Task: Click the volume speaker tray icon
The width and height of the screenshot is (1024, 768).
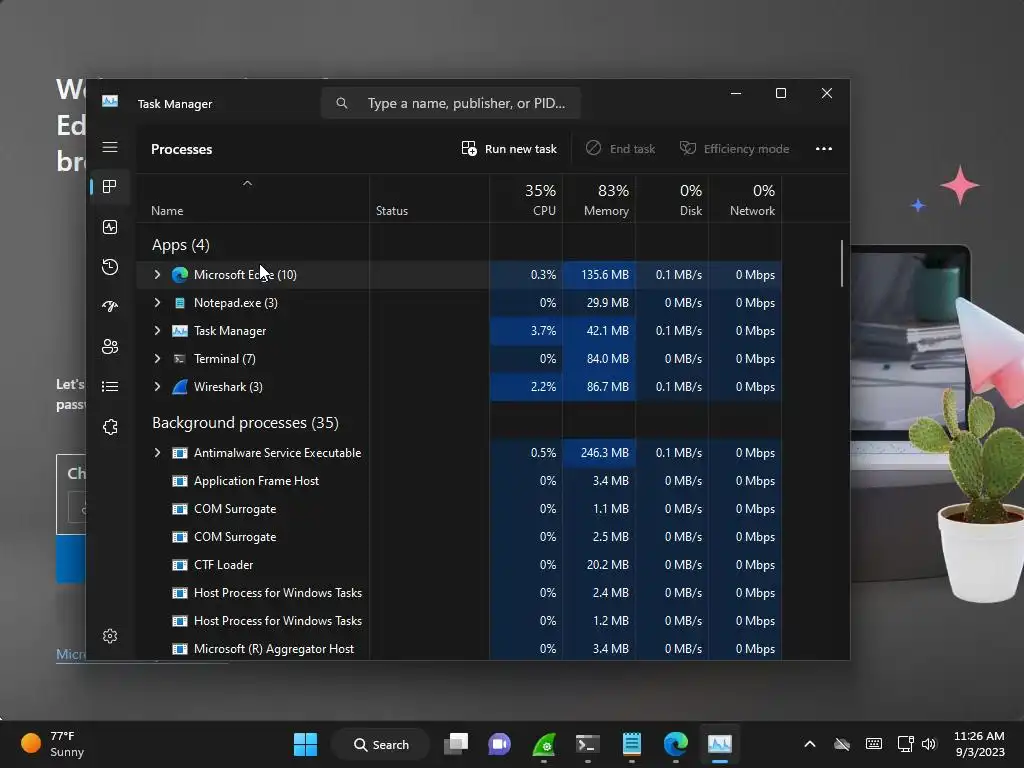Action: pyautogui.click(x=929, y=744)
